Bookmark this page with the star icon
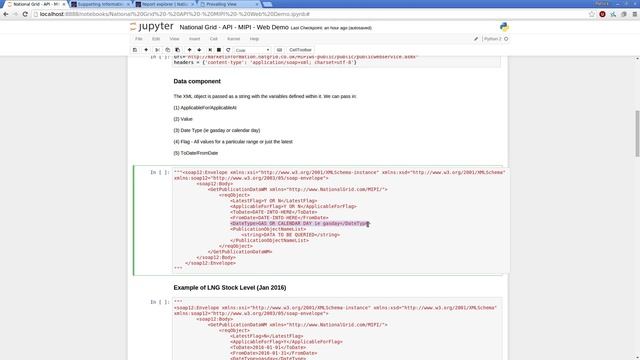This screenshot has width=640, height=360. tap(592, 14)
